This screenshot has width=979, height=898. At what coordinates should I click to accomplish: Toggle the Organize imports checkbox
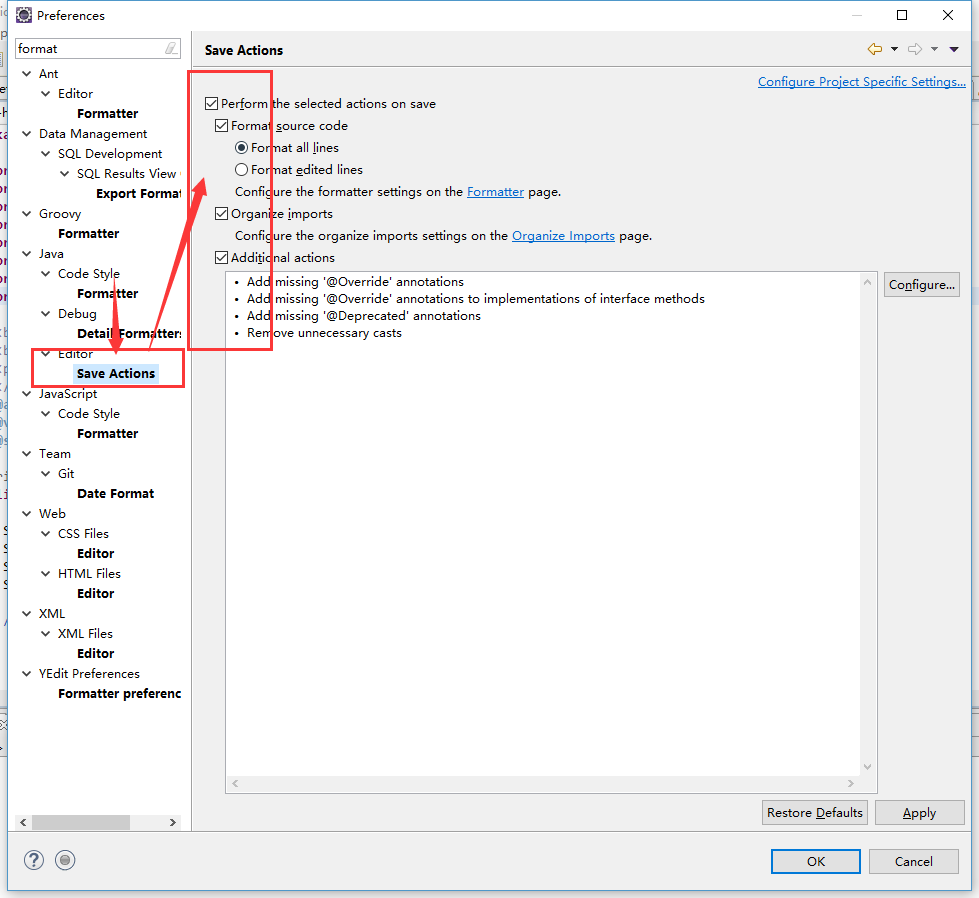tap(222, 213)
